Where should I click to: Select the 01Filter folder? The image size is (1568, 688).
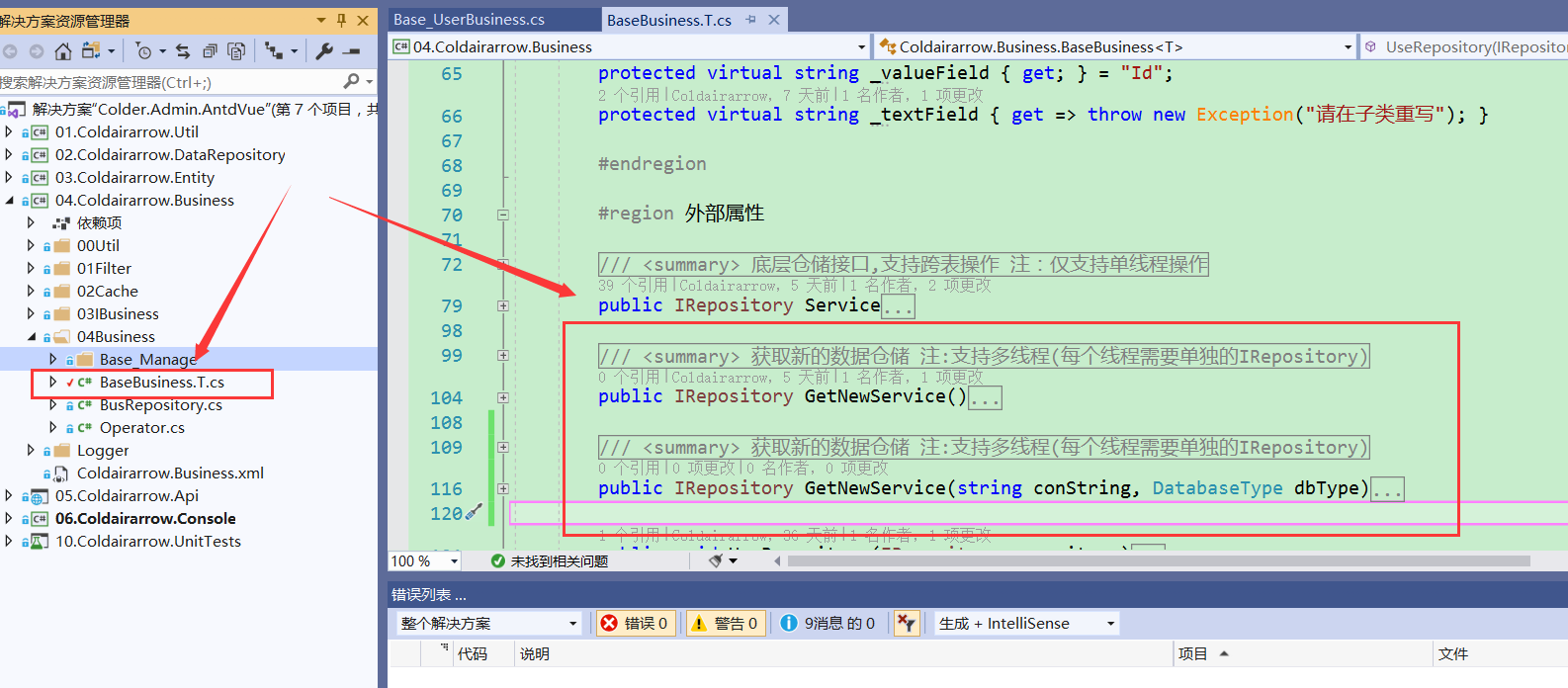[104, 268]
